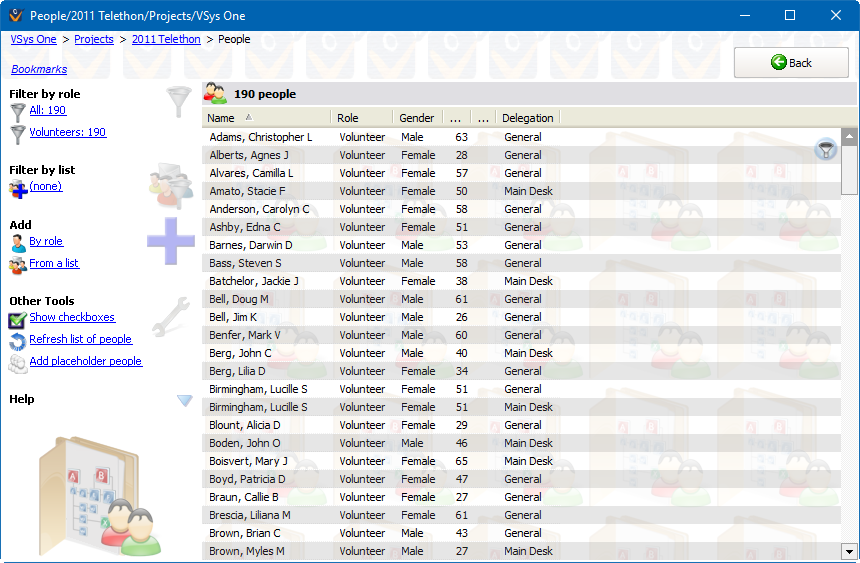Click the Back button

click(x=790, y=62)
